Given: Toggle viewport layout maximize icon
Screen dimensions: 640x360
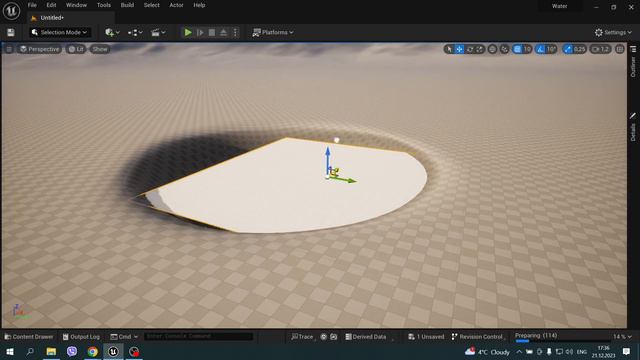Looking at the screenshot, I should [x=620, y=49].
